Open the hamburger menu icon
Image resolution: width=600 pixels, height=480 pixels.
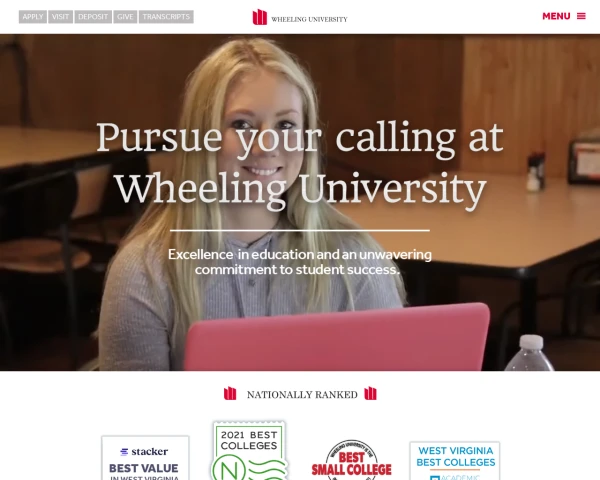pos(581,16)
